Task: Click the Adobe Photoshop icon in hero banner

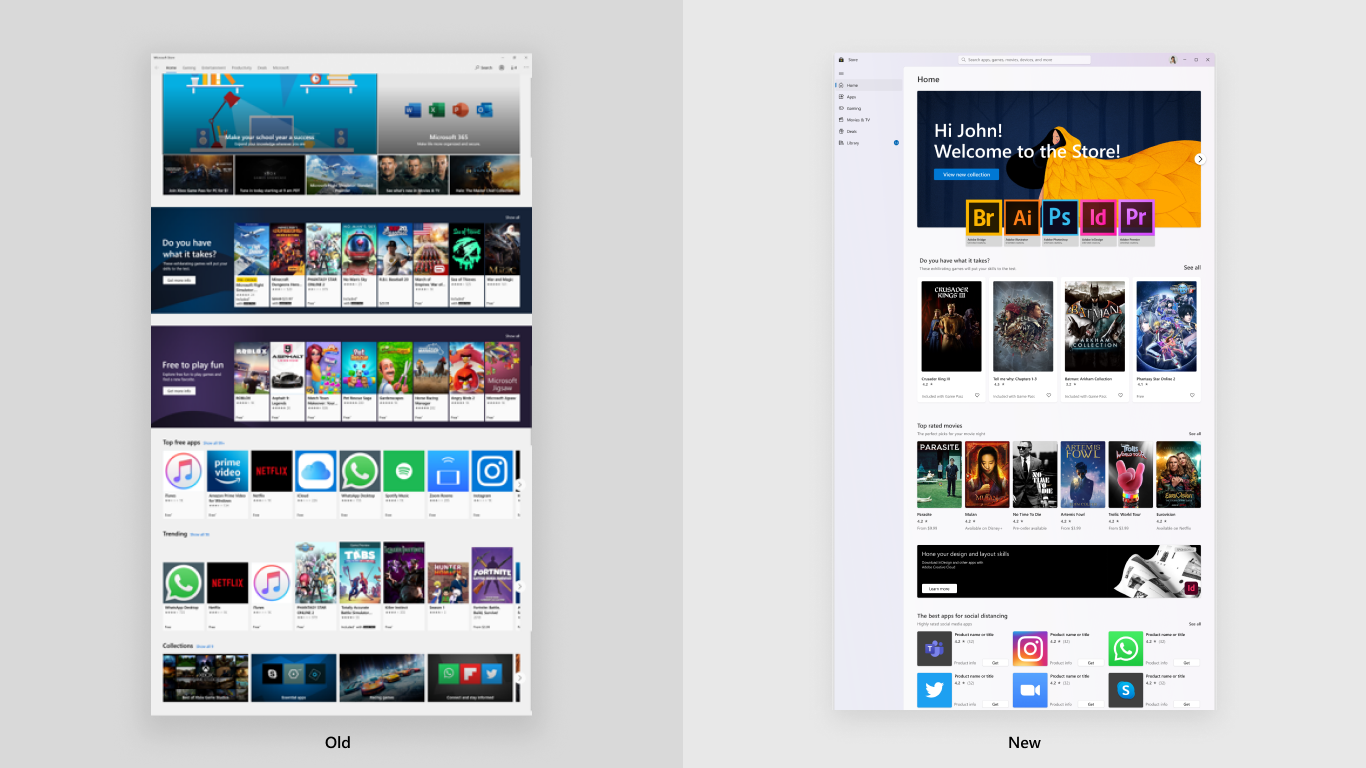Action: point(1060,217)
